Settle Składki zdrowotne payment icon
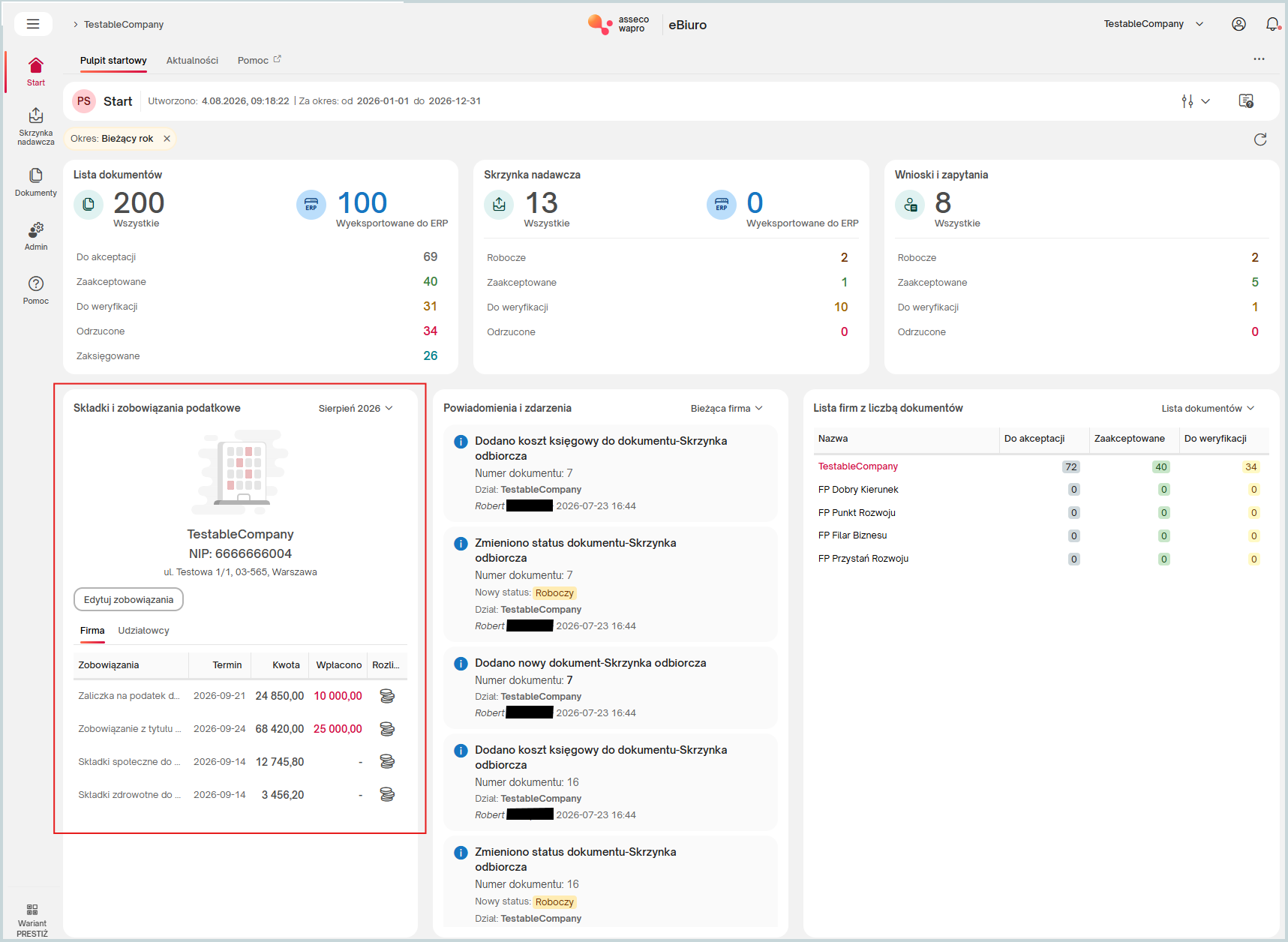The width and height of the screenshot is (1288, 942). [387, 795]
